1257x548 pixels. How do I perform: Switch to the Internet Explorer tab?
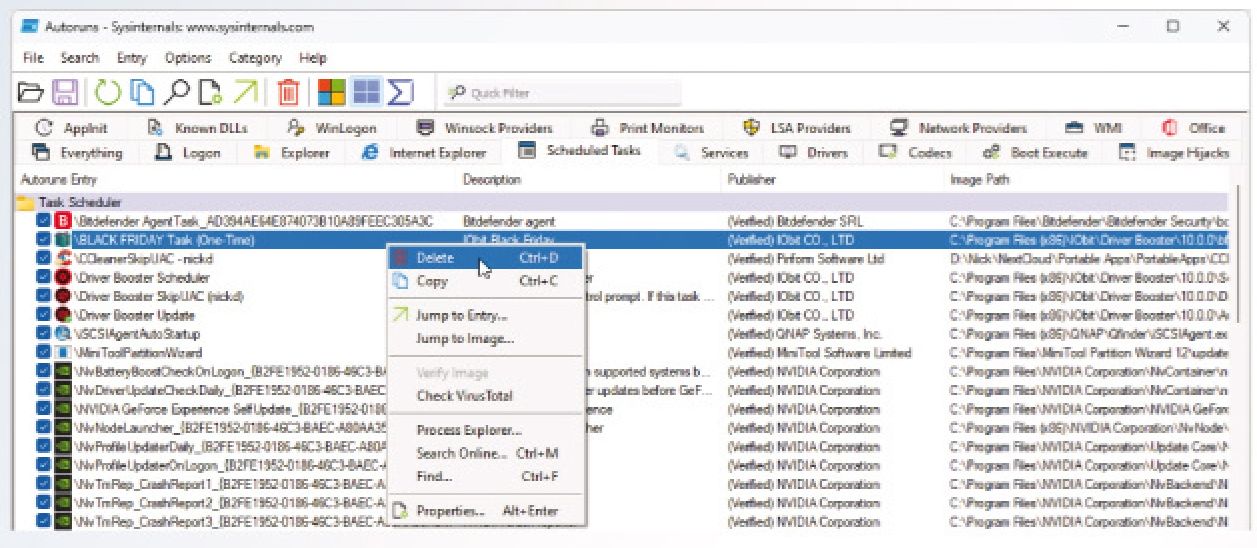tap(424, 153)
